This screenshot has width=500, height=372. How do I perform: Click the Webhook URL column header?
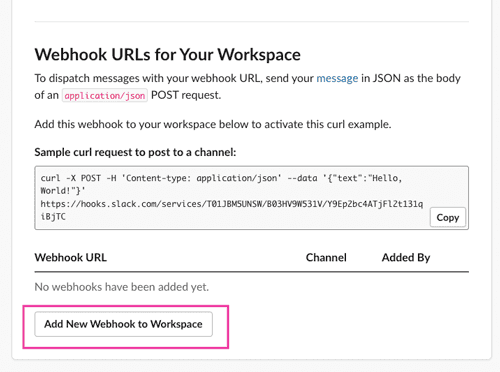[71, 257]
